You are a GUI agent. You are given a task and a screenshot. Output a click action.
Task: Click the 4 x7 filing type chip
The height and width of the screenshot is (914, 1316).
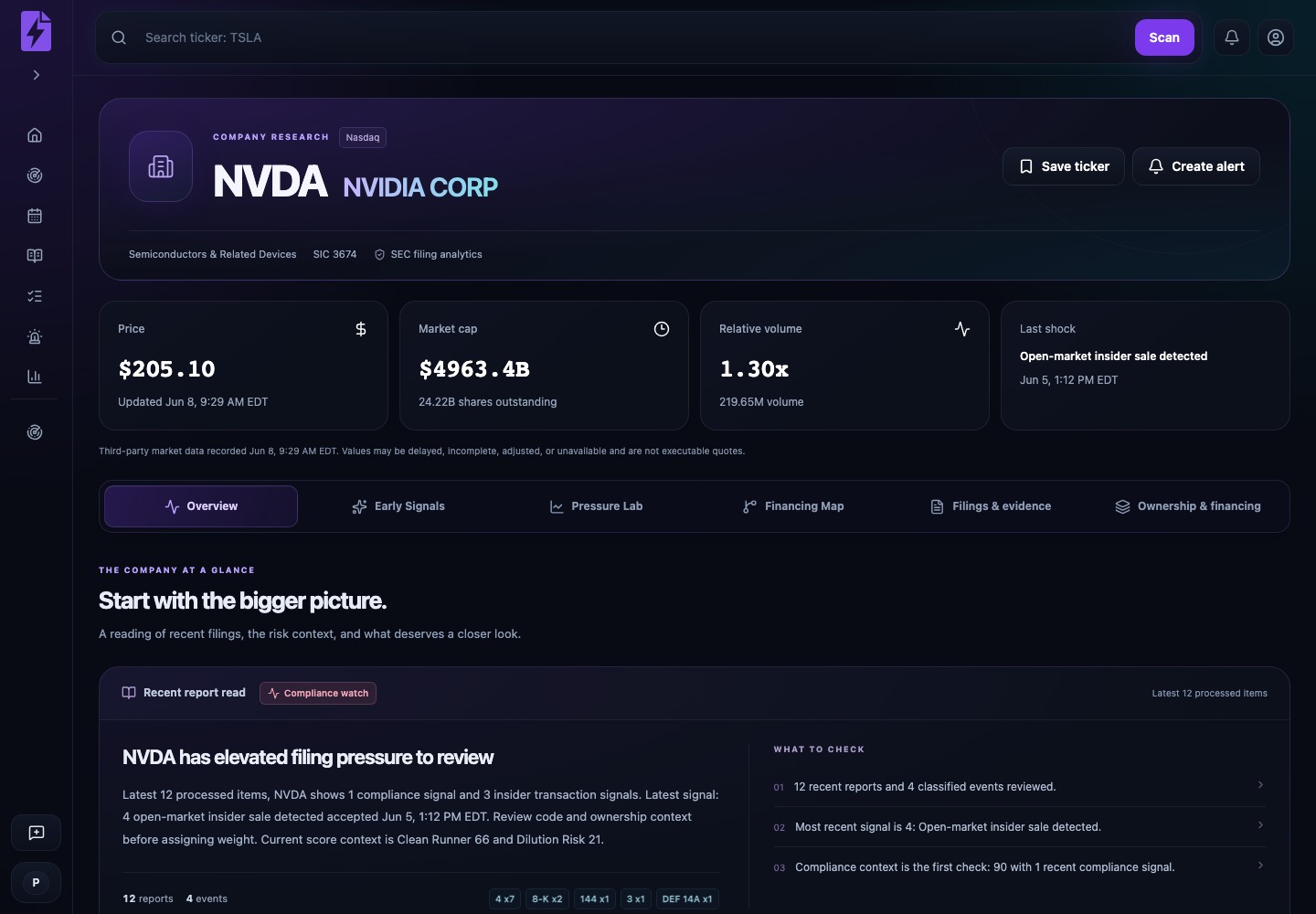[x=504, y=899]
